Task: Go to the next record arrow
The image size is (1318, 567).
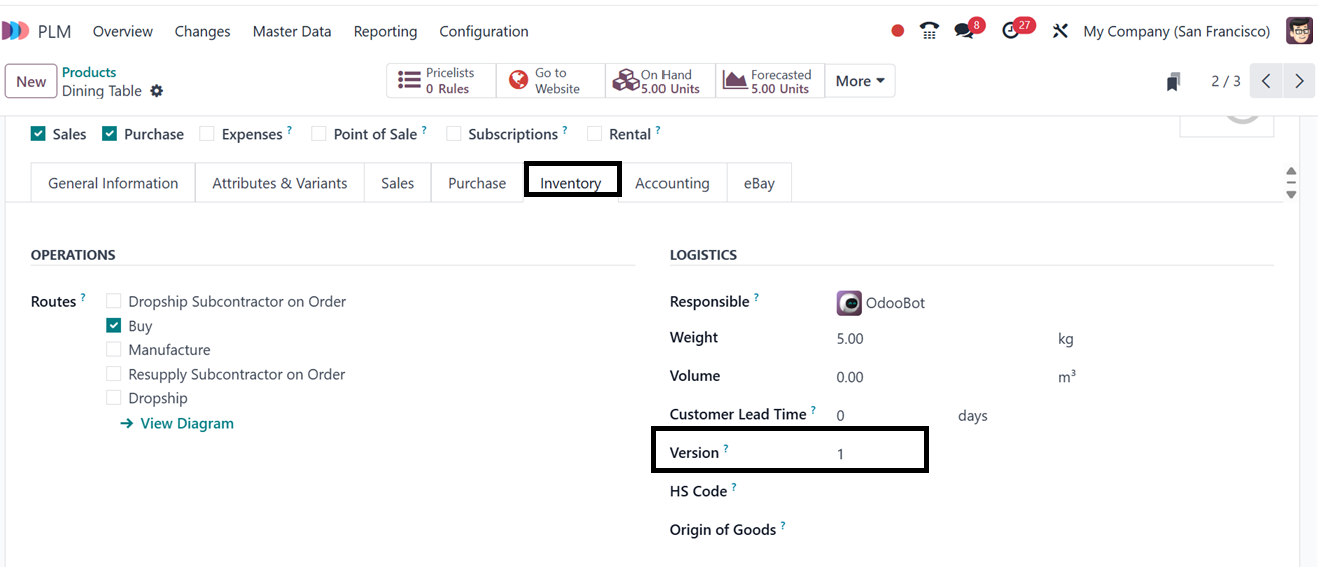Action: coord(1298,81)
